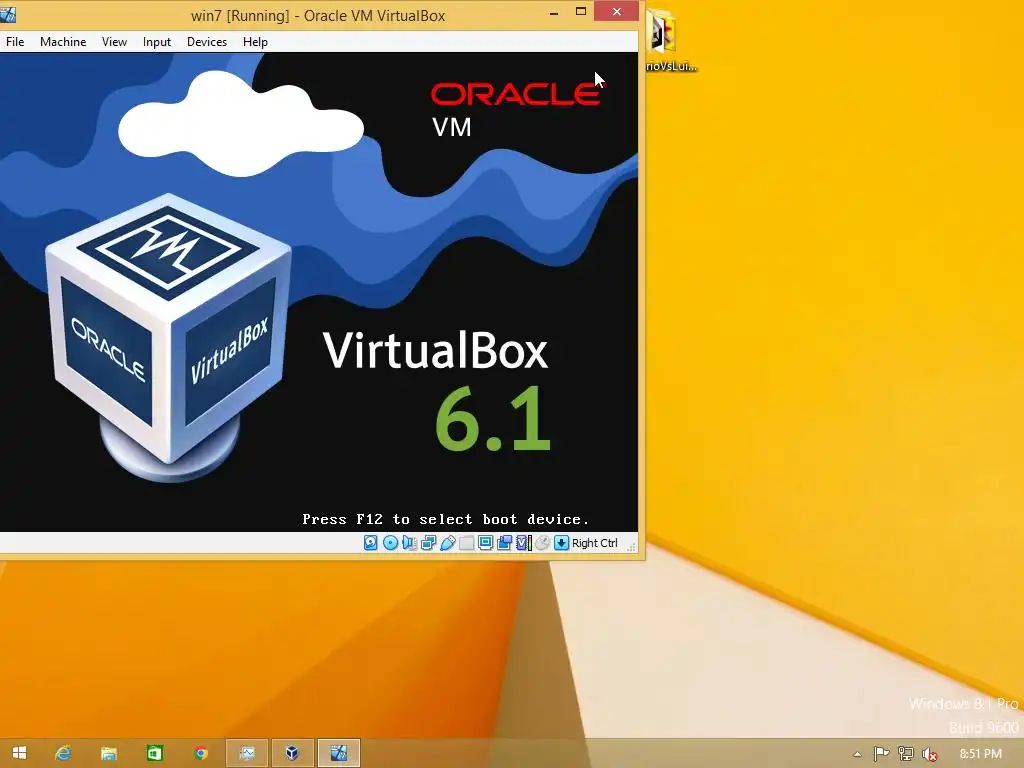
Task: Click inside the VM boot screen
Action: (319, 292)
